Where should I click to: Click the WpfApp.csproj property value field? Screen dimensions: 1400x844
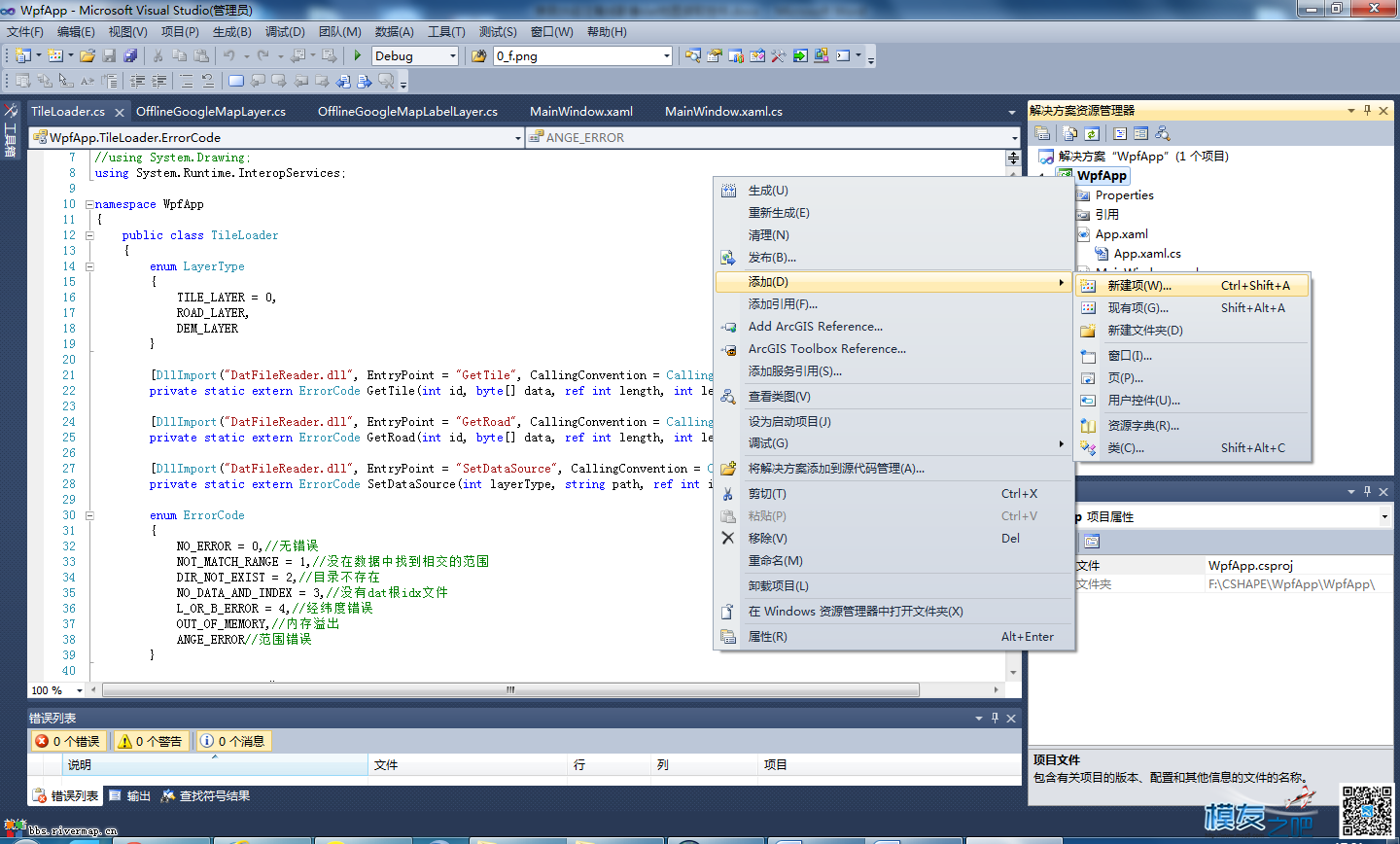tap(1300, 565)
